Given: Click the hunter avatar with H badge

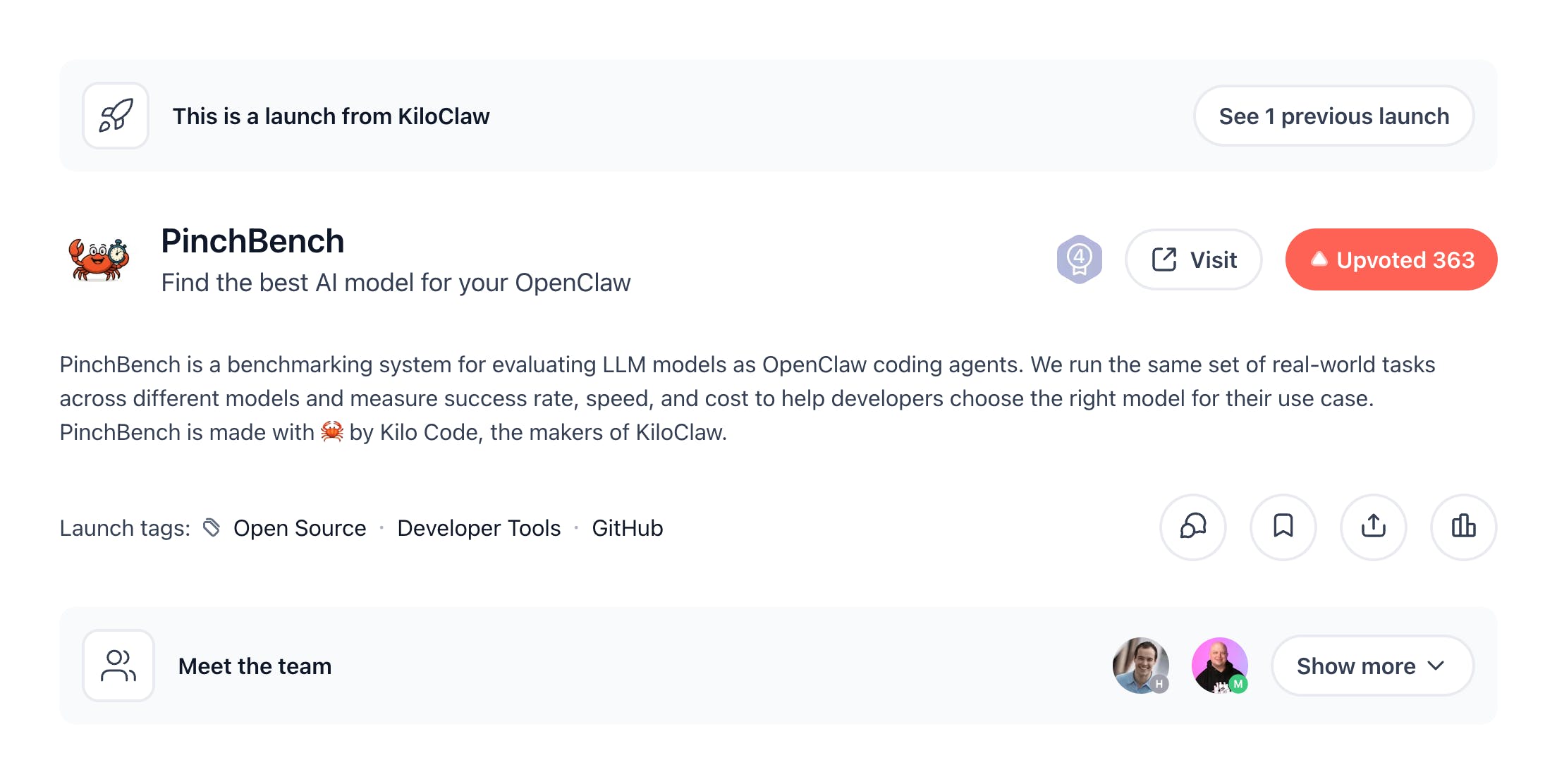Looking at the screenshot, I should pyautogui.click(x=1140, y=666).
